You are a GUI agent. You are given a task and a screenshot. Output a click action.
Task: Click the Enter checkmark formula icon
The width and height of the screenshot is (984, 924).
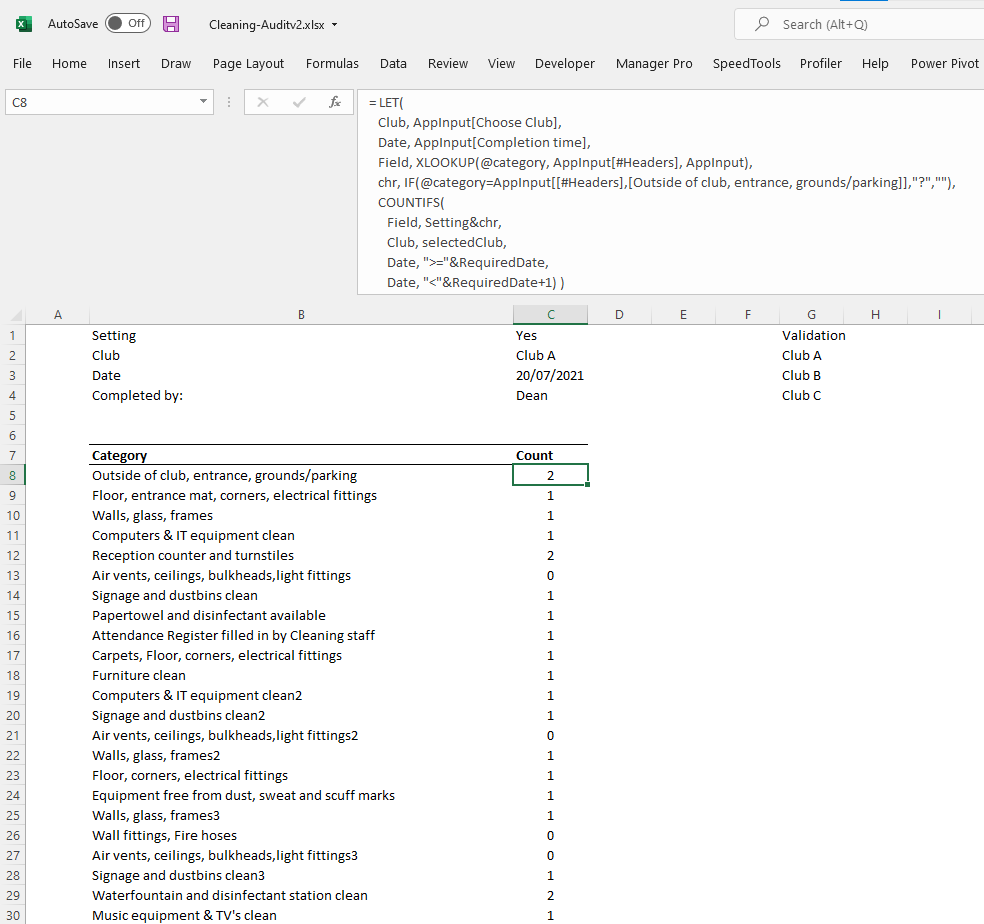299,102
